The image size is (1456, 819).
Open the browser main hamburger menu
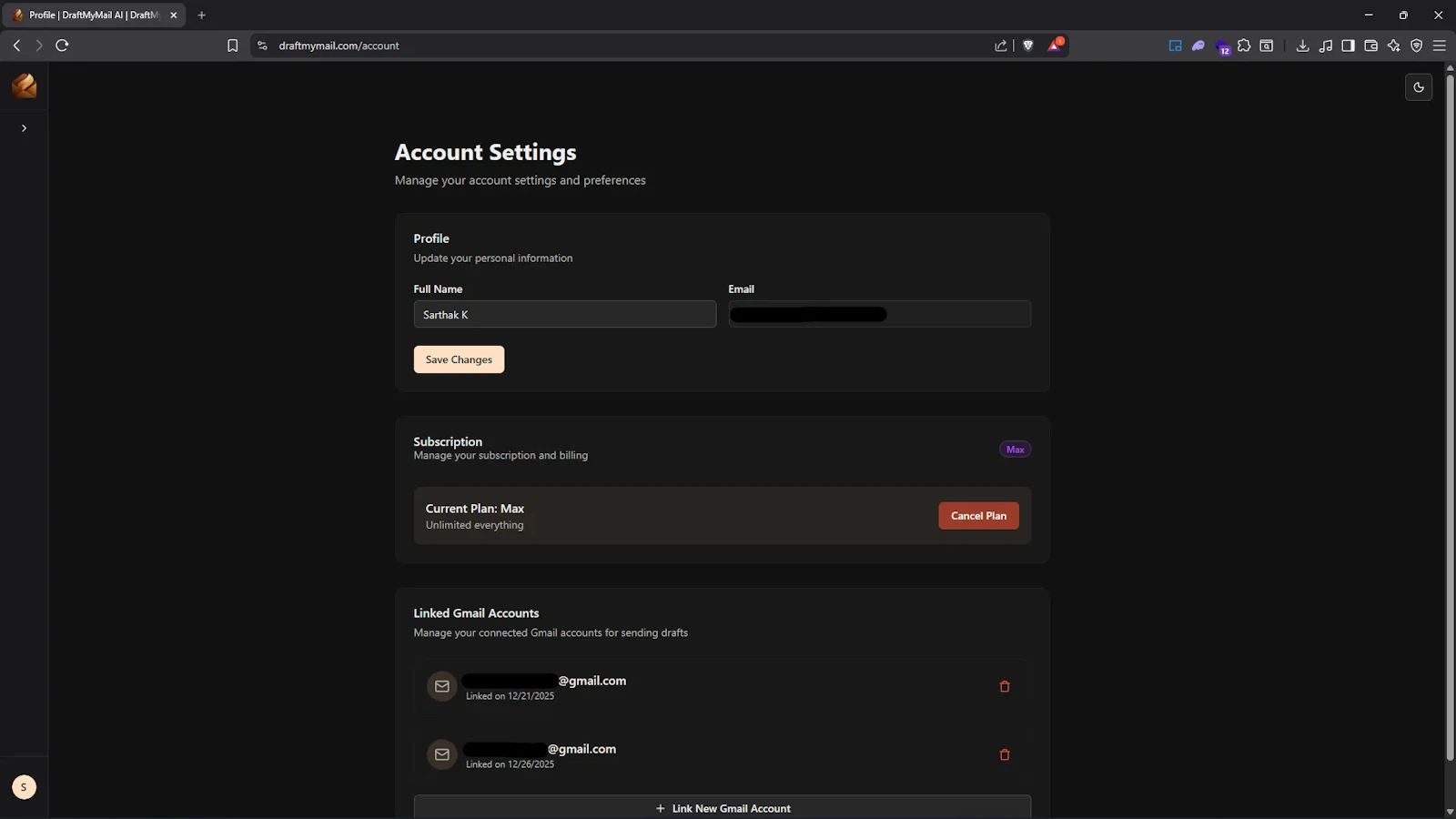tap(1440, 45)
